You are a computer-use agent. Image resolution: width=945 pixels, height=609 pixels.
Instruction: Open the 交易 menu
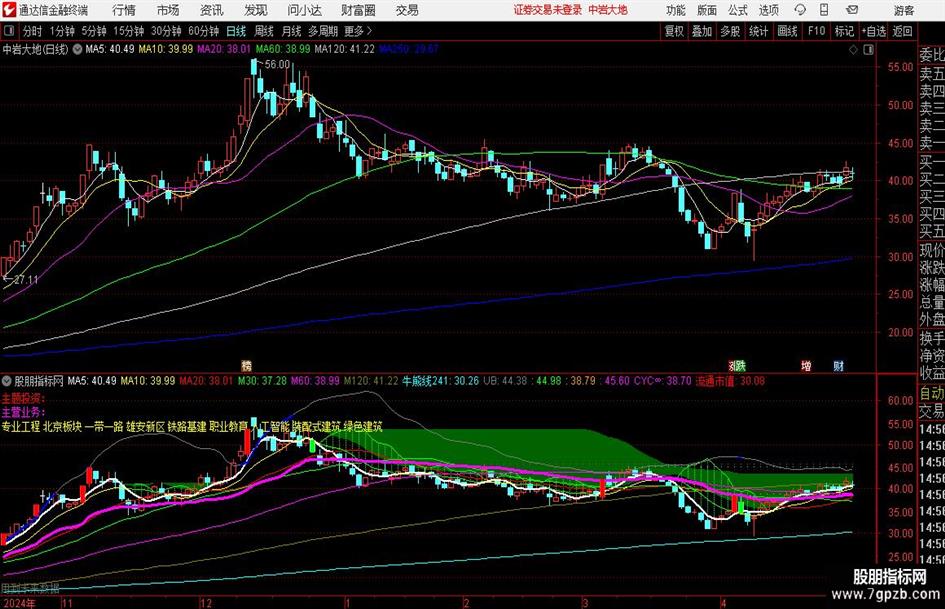tap(407, 10)
